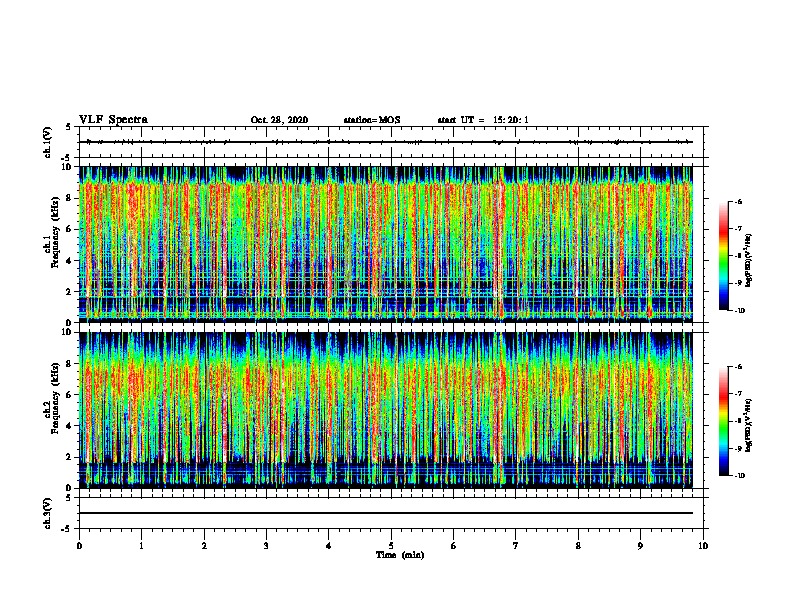Click the "3" tick on the time axis

coord(266,546)
